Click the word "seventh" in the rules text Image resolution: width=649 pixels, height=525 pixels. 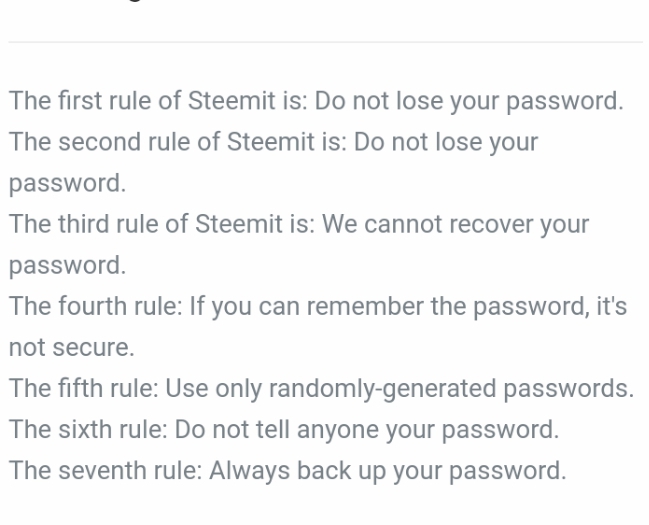point(88,471)
